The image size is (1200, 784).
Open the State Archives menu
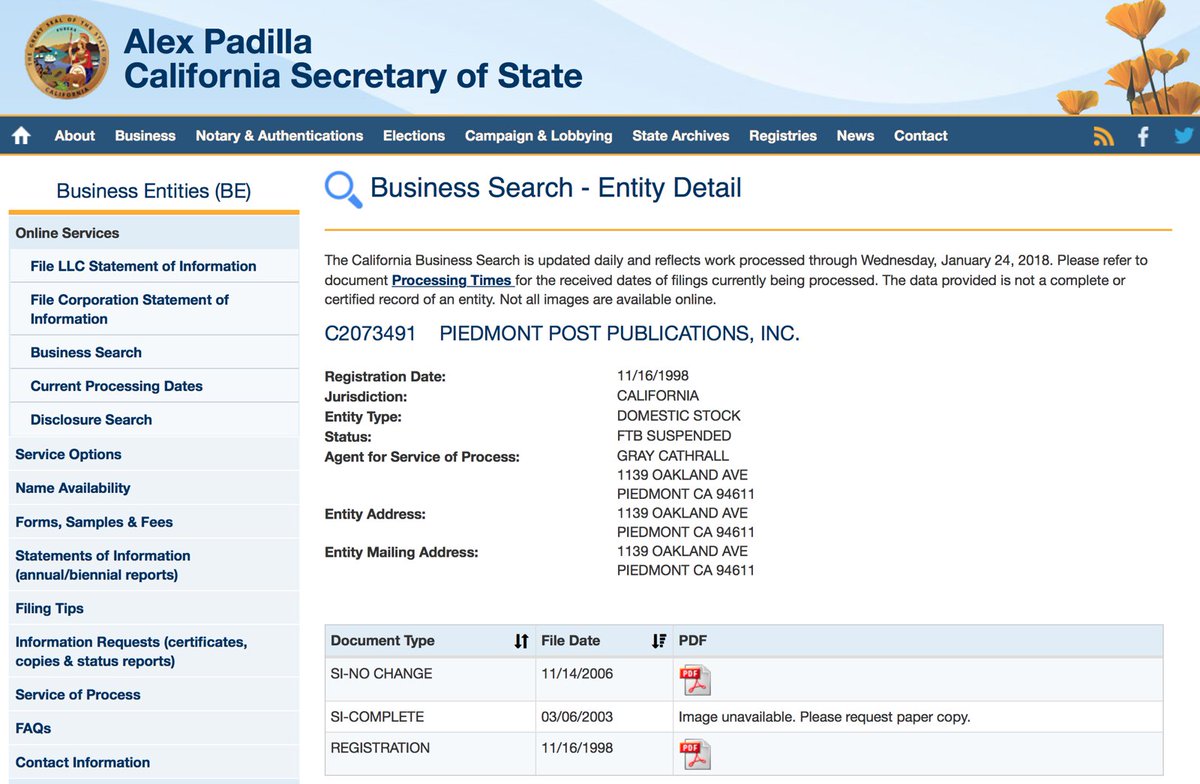[x=681, y=136]
